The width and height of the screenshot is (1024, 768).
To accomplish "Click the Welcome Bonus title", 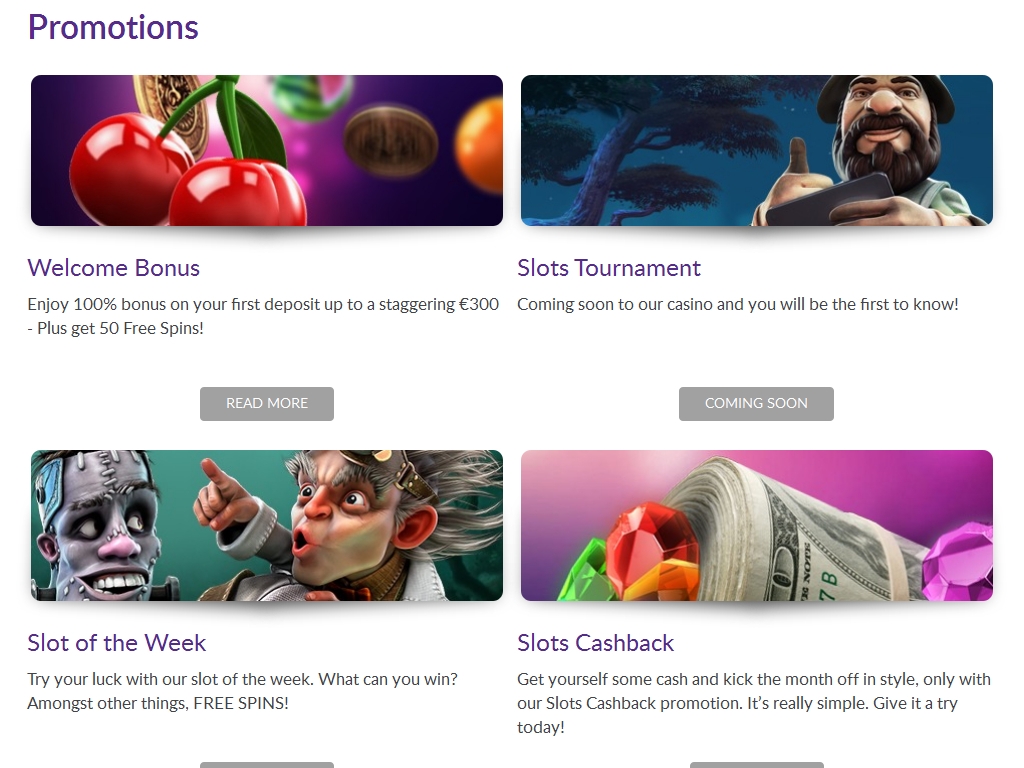I will point(114,268).
